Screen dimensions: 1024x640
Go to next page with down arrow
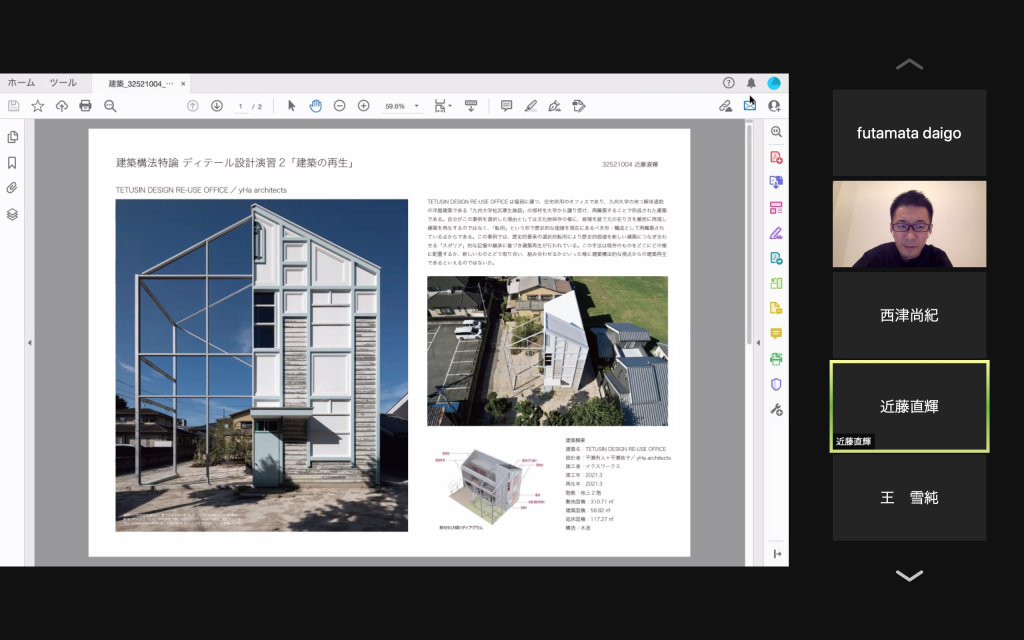point(216,106)
